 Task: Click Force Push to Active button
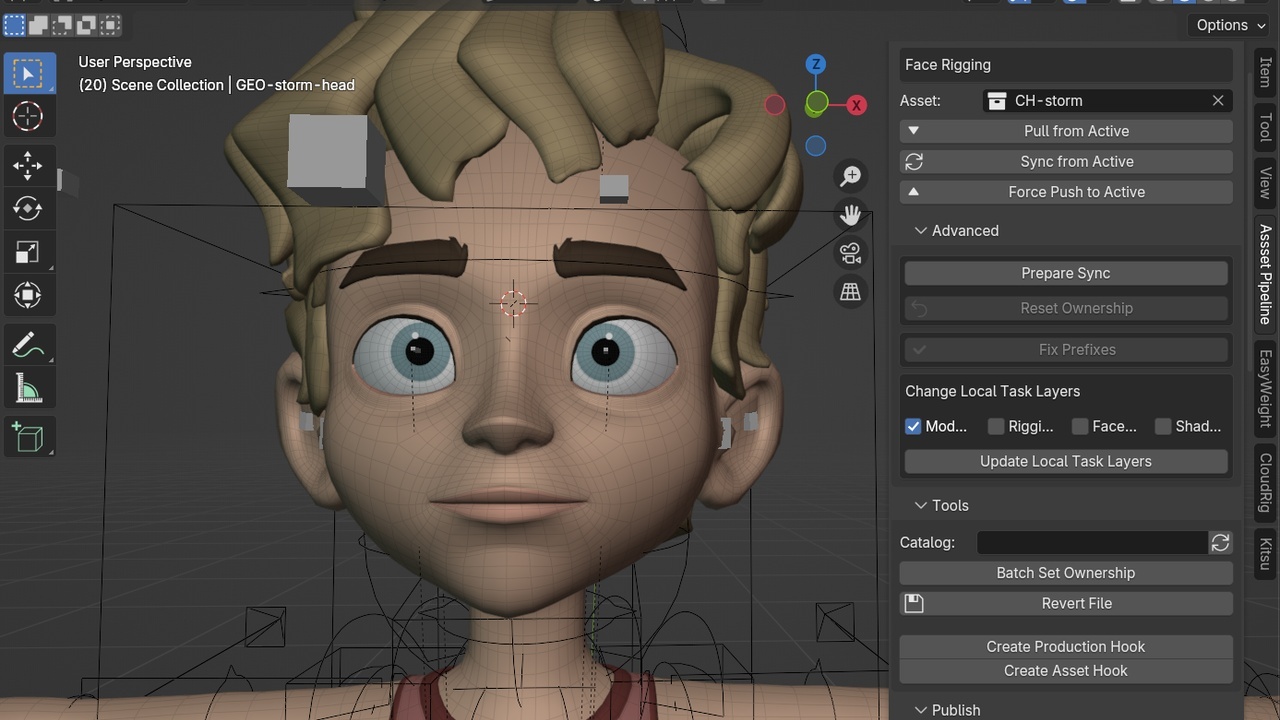[1066, 192]
